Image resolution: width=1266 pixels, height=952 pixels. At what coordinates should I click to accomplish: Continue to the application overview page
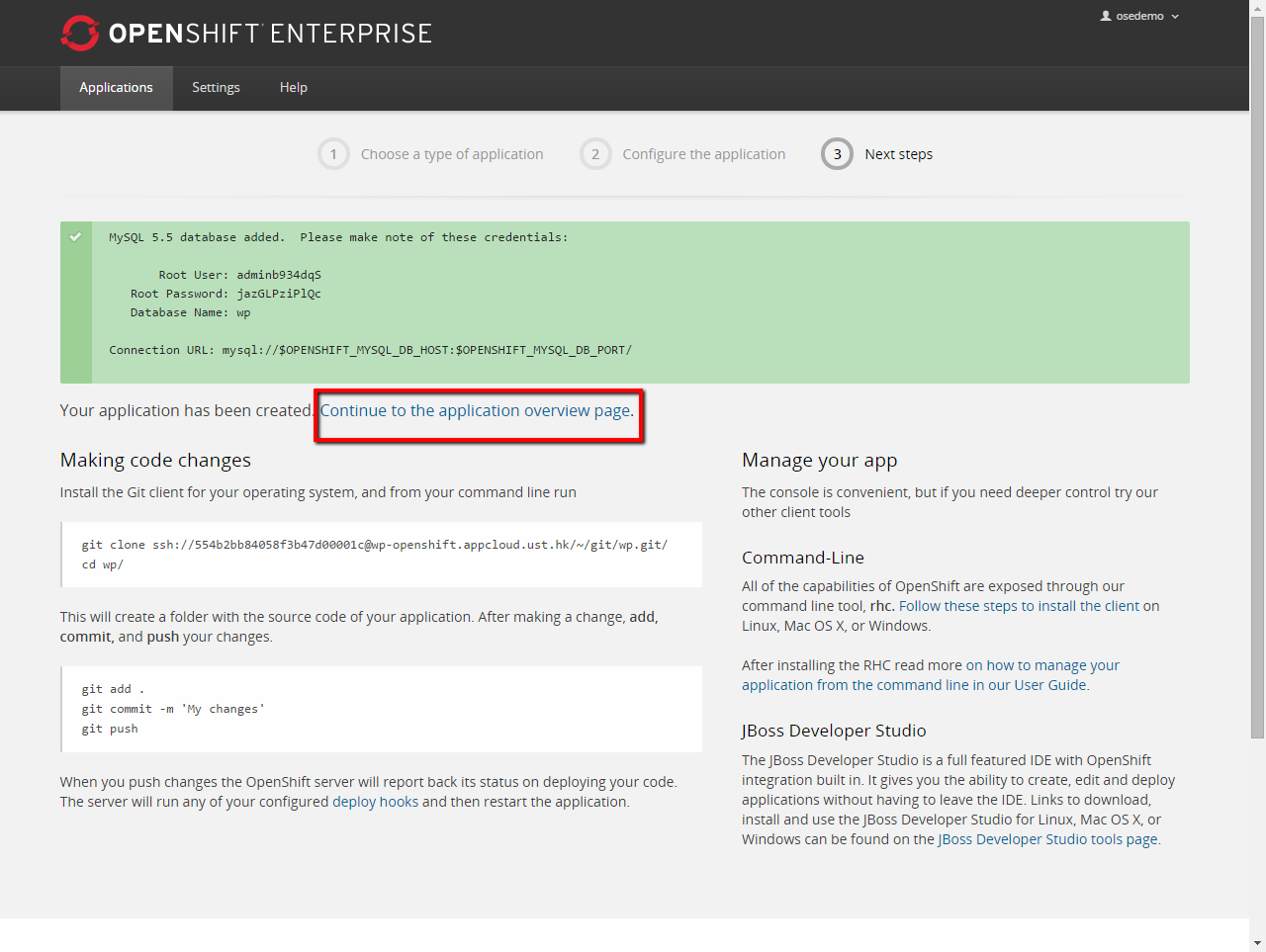click(475, 411)
